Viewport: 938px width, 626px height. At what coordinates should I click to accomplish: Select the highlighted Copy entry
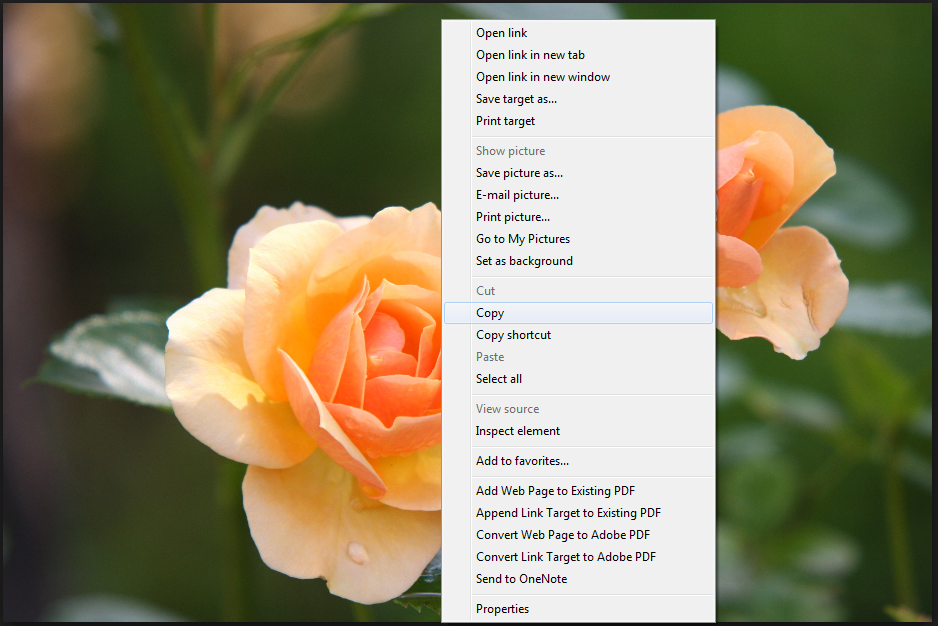(x=578, y=313)
